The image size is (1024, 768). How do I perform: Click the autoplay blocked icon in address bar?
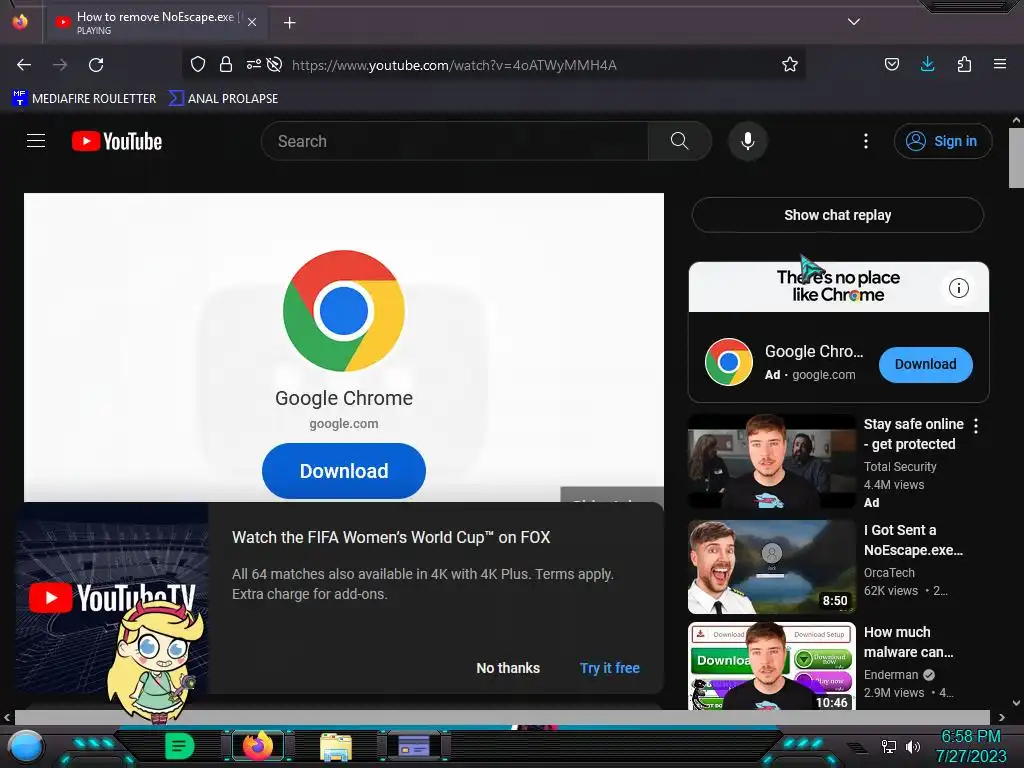tap(275, 64)
